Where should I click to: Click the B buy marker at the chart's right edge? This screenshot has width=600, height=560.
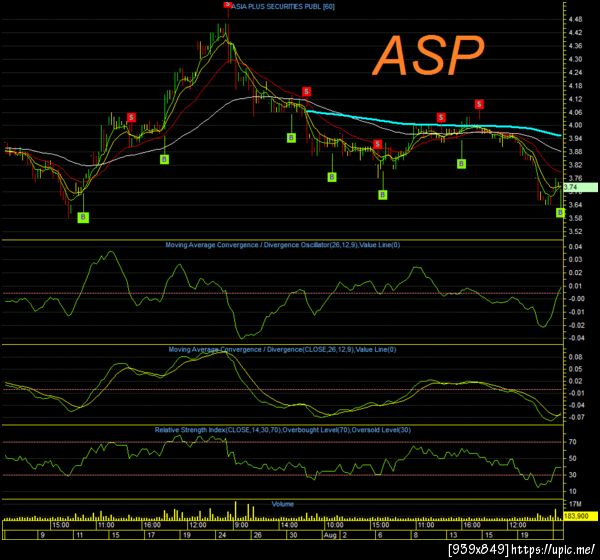(x=560, y=212)
